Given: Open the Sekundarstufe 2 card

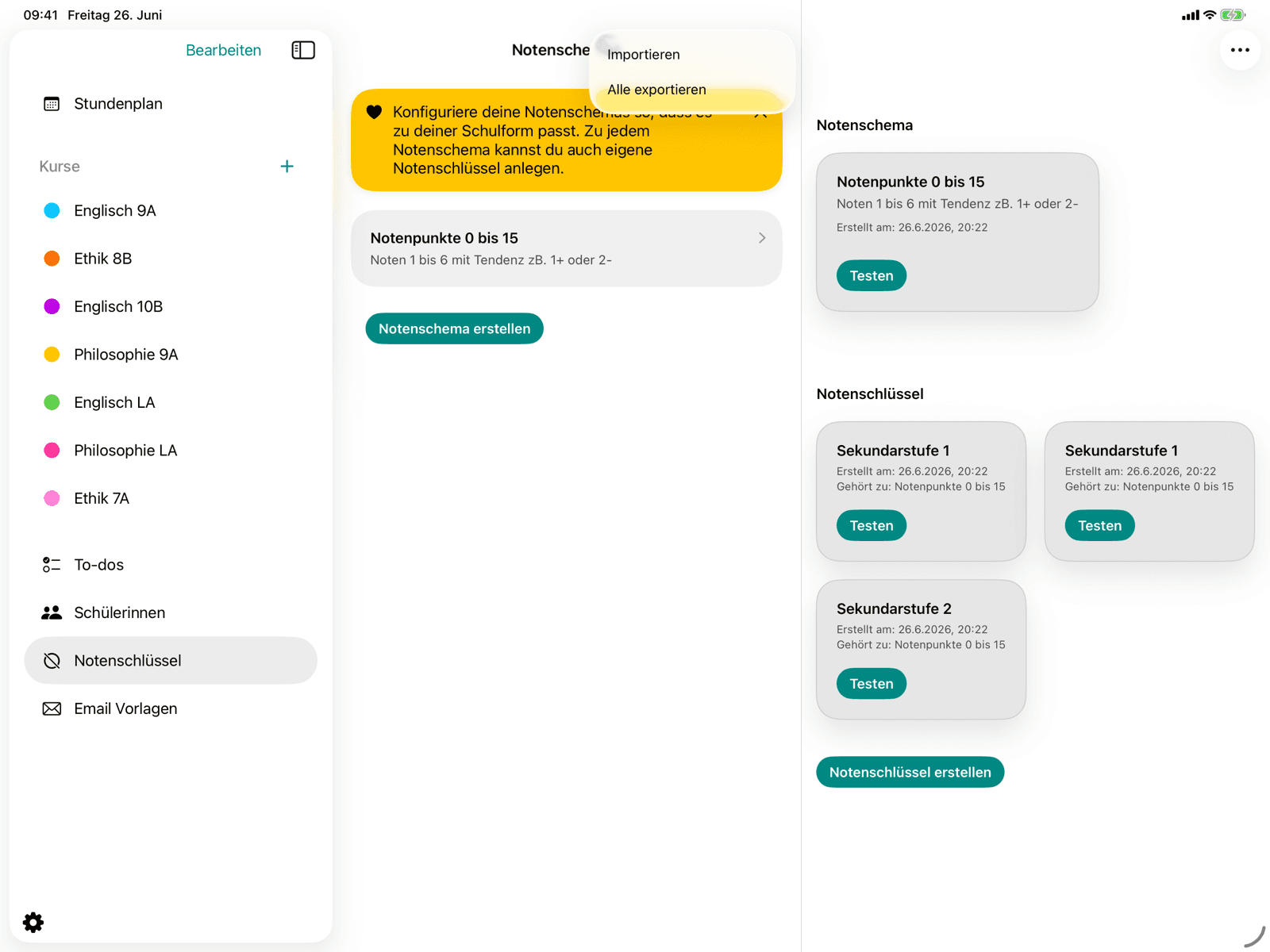Looking at the screenshot, I should tap(921, 649).
